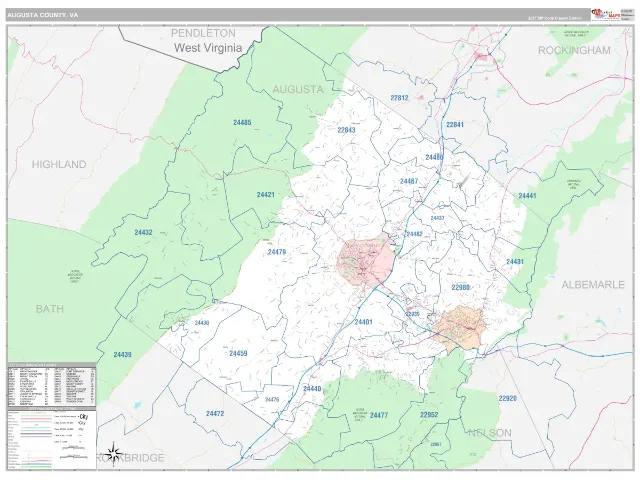The height and width of the screenshot is (480, 640).
Task: Select ZIP code label 22841
Action: click(455, 124)
